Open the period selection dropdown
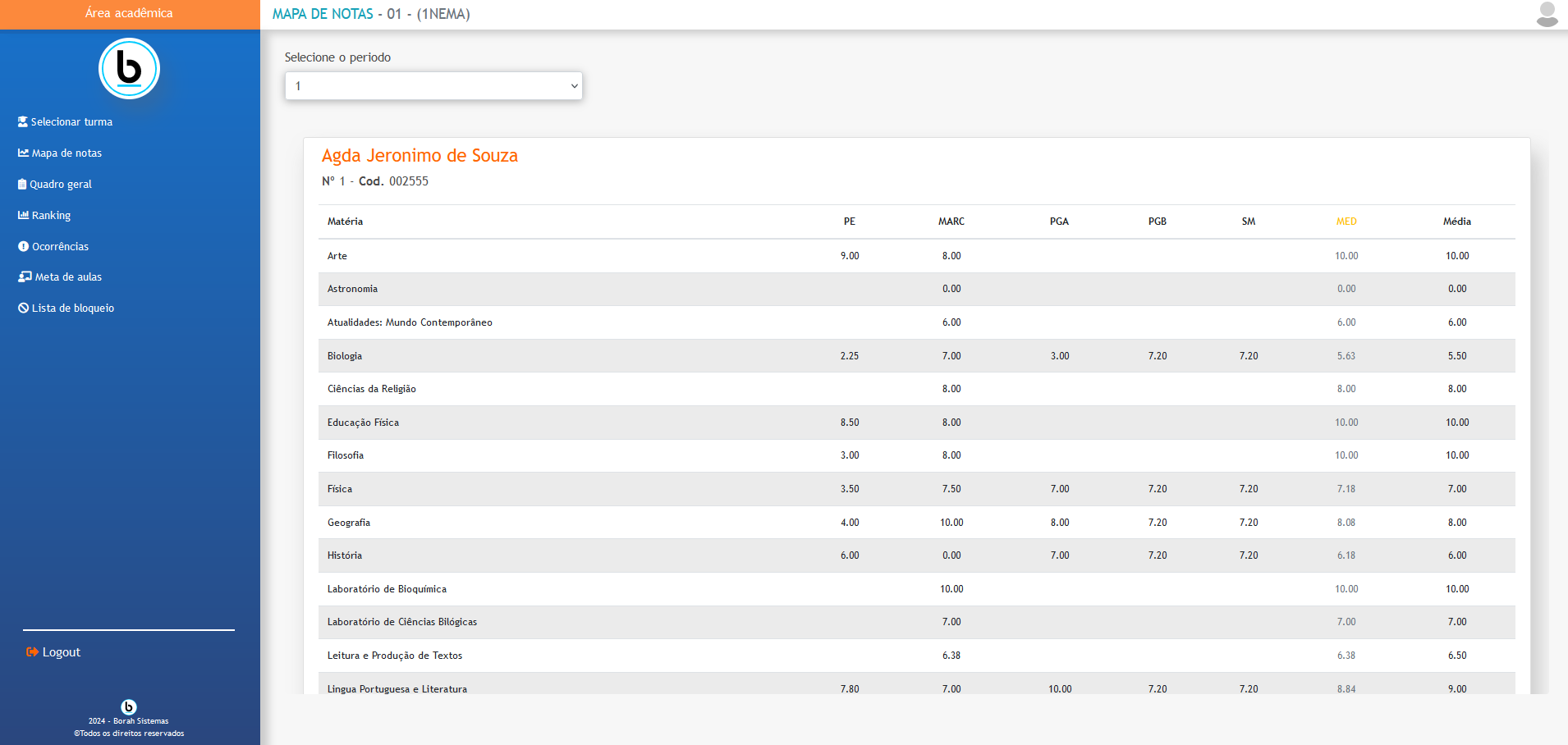This screenshot has width=1568, height=745. 433,85
